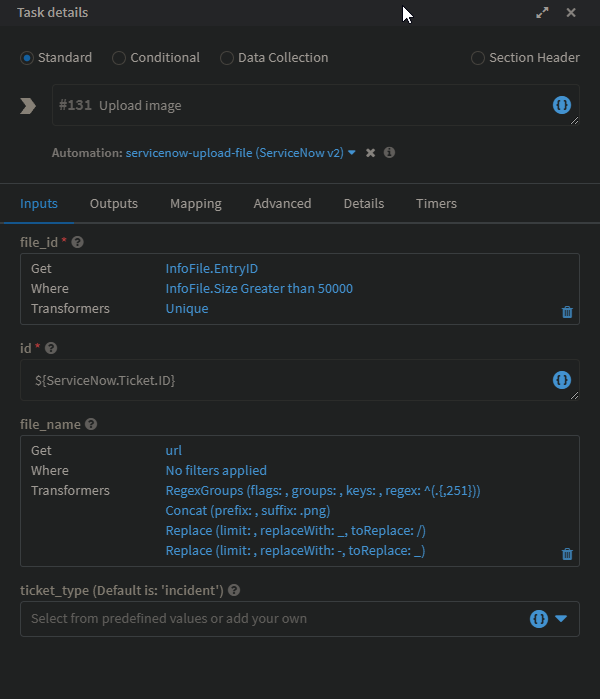Viewport: 600px width, 699px height.
Task: Select the Standard task type
Action: point(27,58)
